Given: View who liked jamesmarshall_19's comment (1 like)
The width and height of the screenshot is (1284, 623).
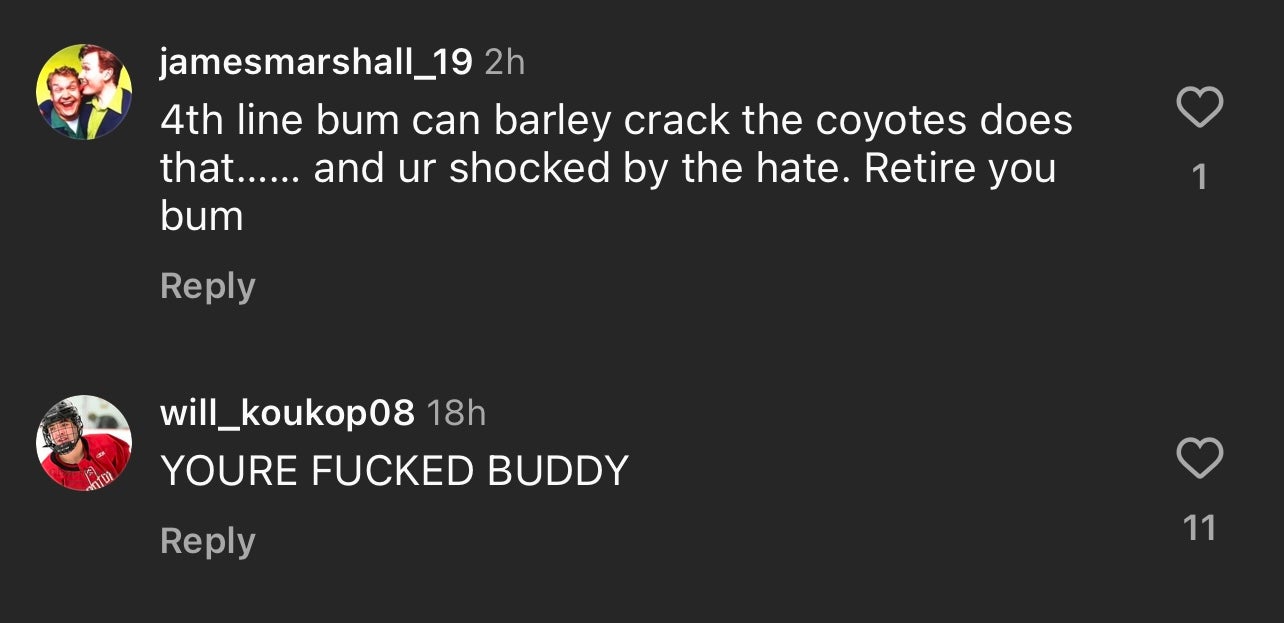Looking at the screenshot, I should coord(1200,178).
